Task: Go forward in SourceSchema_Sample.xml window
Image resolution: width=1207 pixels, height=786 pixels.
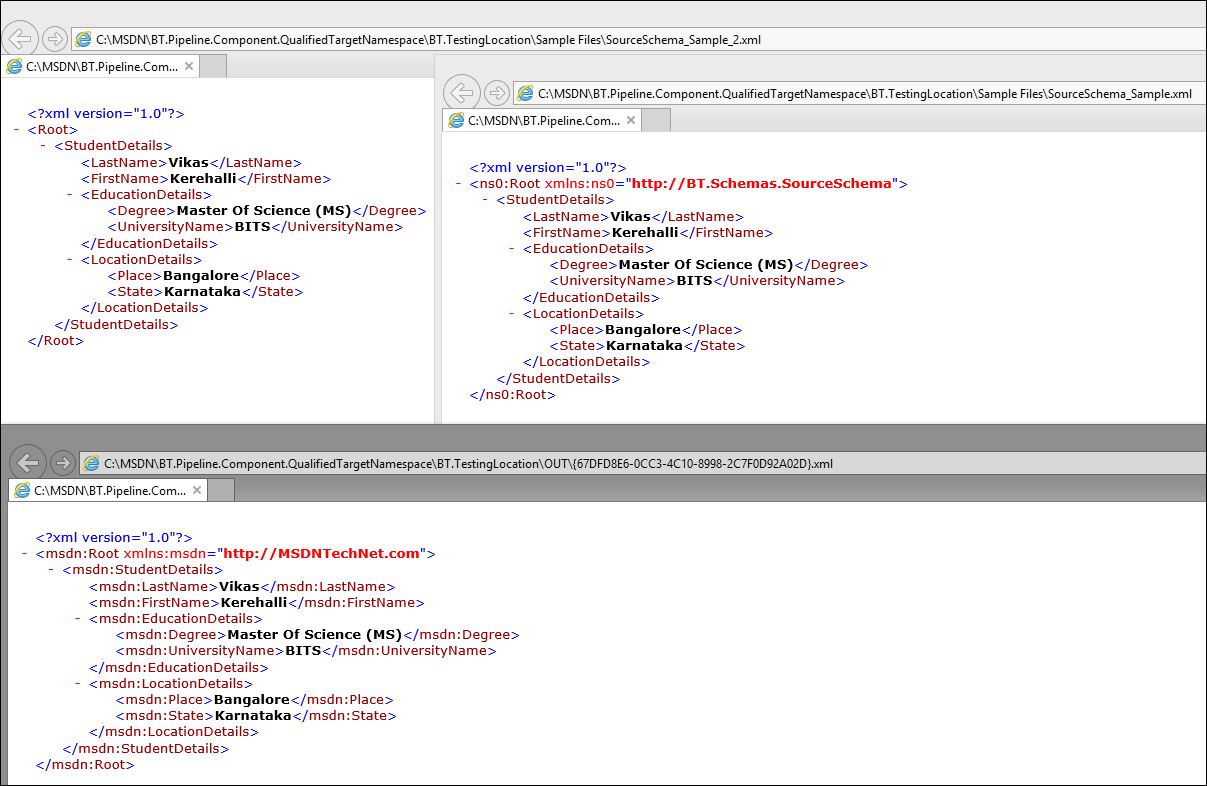Action: [496, 93]
